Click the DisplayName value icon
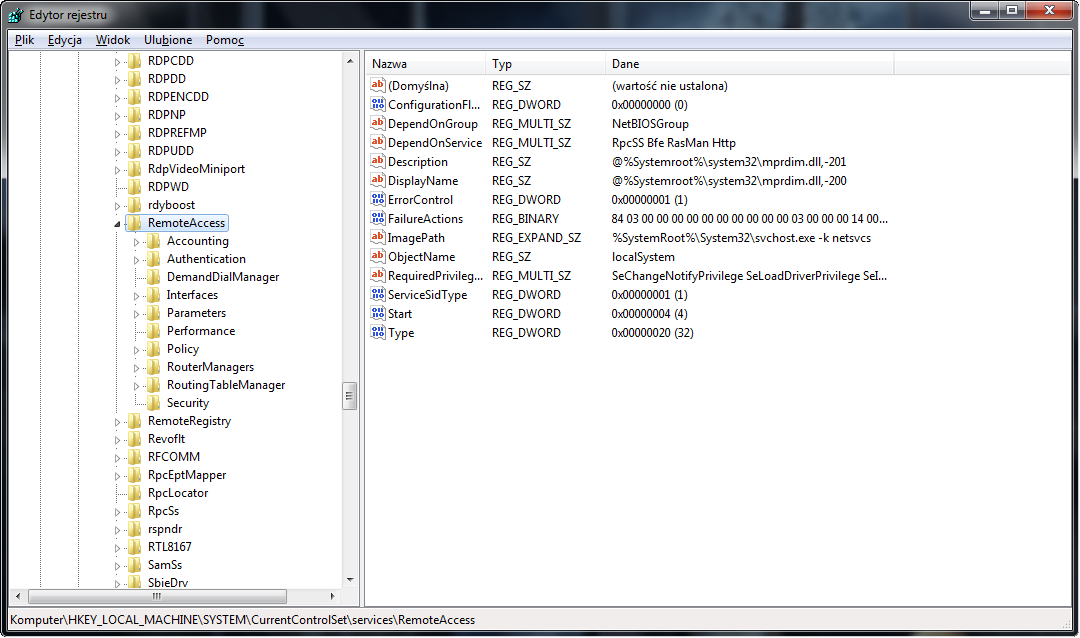The height and width of the screenshot is (638, 1080). 377,180
